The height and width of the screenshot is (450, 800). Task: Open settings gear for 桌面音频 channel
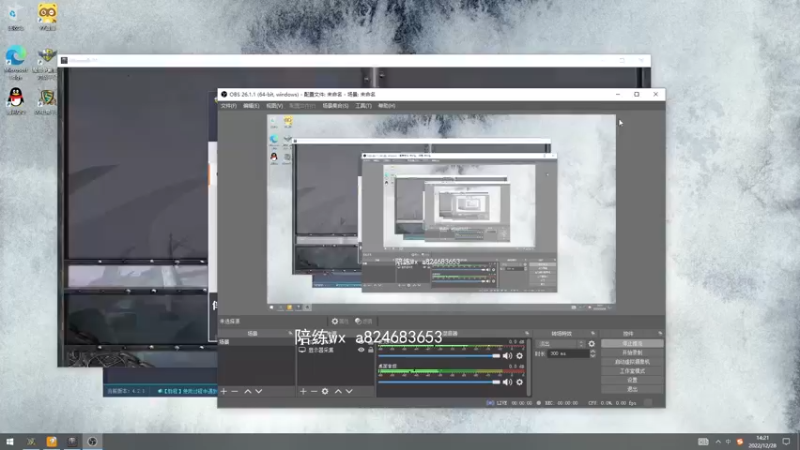(x=519, y=382)
